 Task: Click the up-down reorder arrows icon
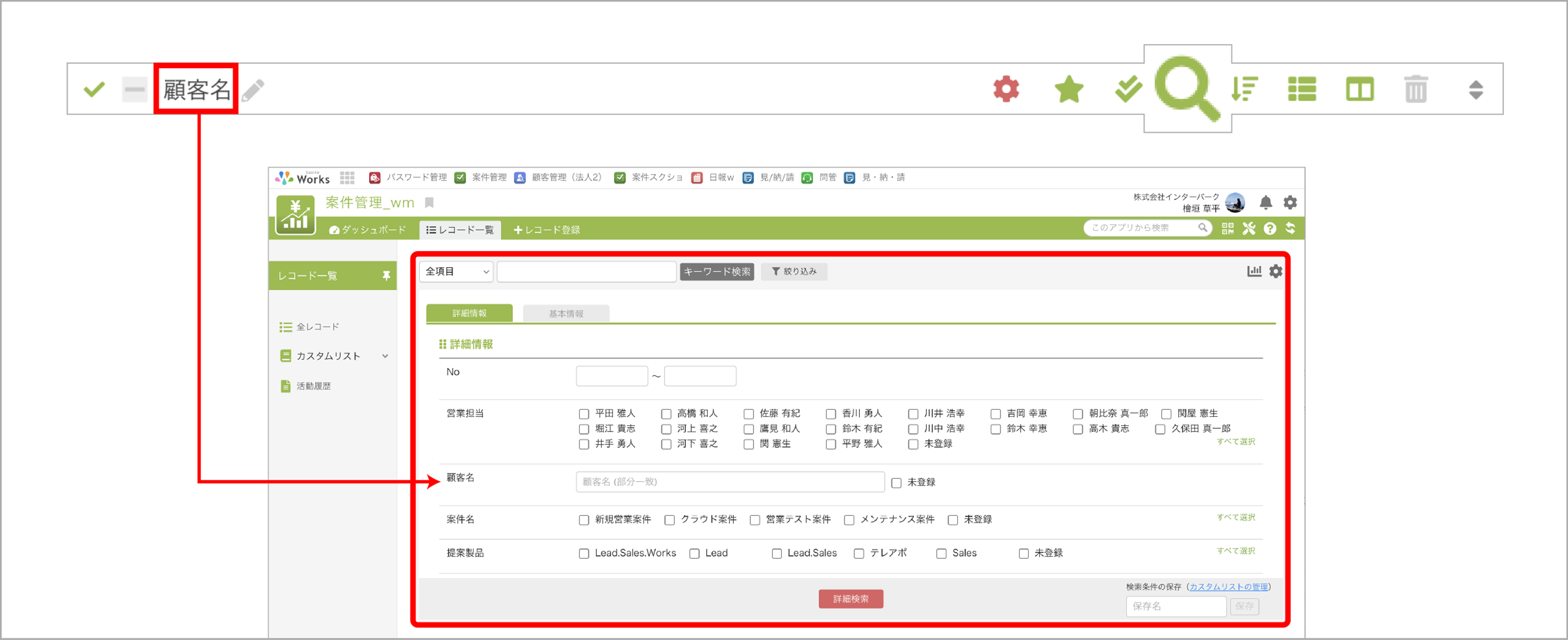[1476, 89]
